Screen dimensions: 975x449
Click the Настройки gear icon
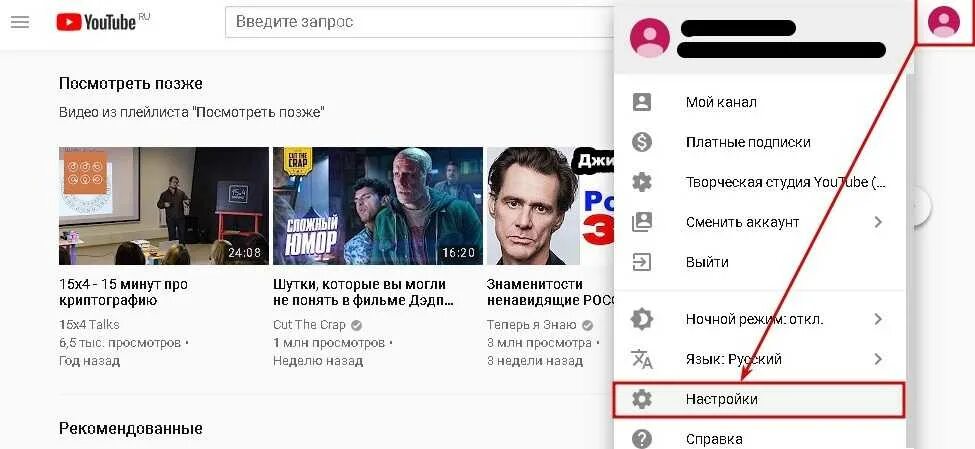click(641, 399)
